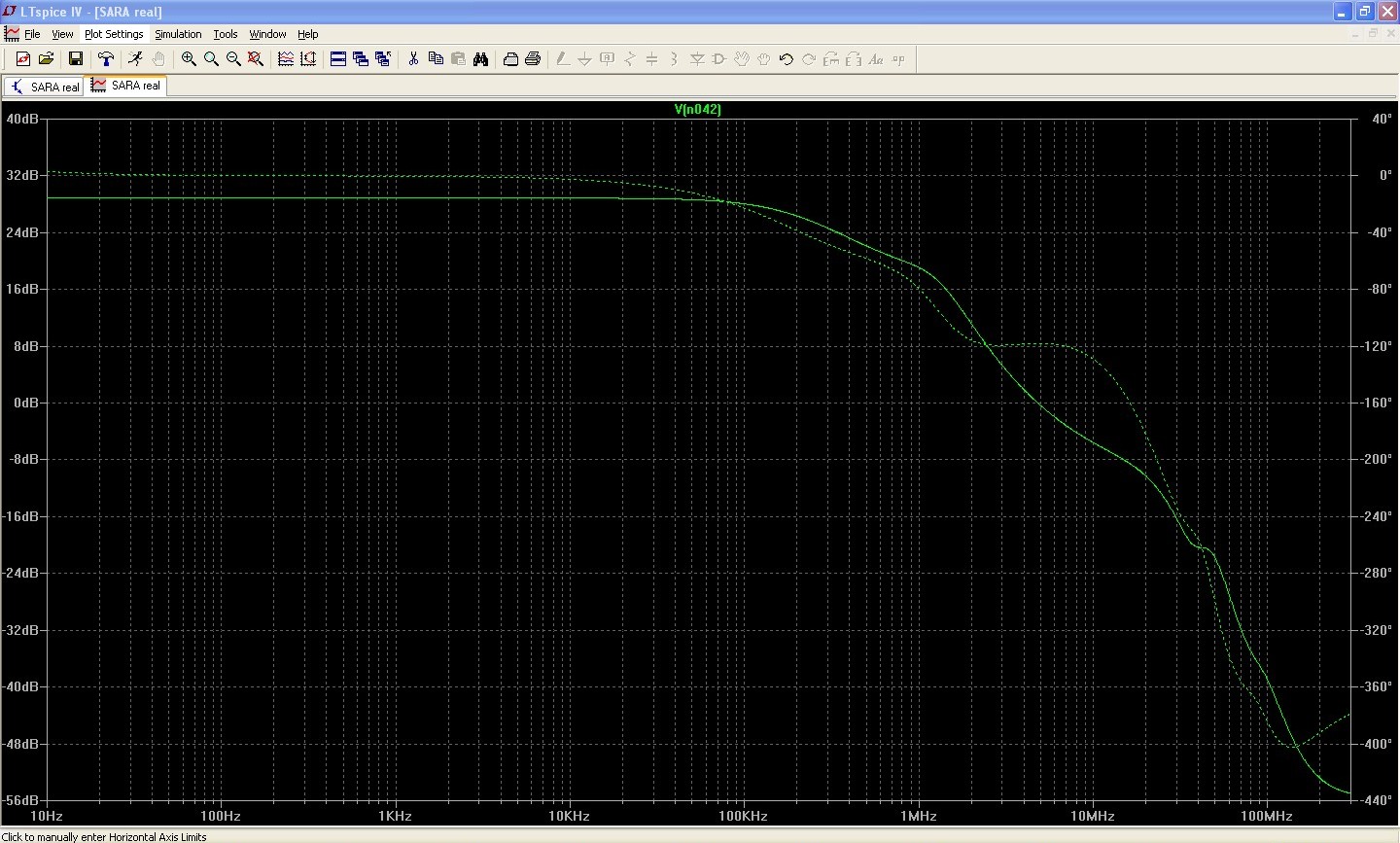Open a file with the folder icon
Image resolution: width=1400 pixels, height=843 pixels.
(x=46, y=59)
